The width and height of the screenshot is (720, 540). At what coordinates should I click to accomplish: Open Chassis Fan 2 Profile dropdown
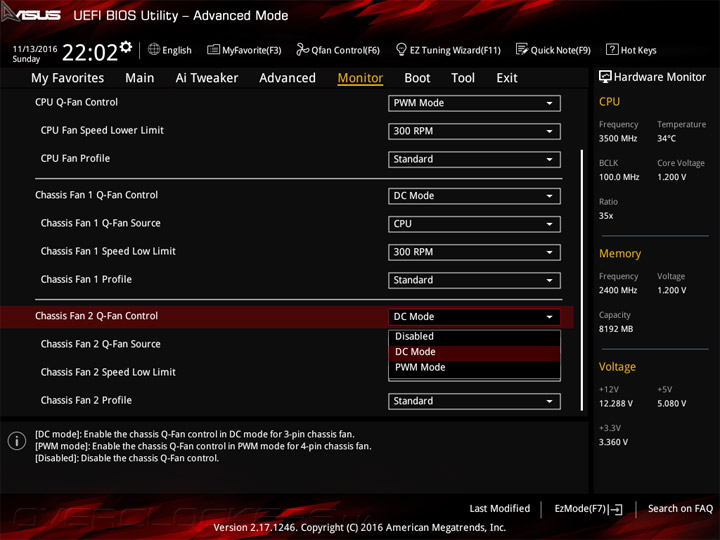click(474, 401)
